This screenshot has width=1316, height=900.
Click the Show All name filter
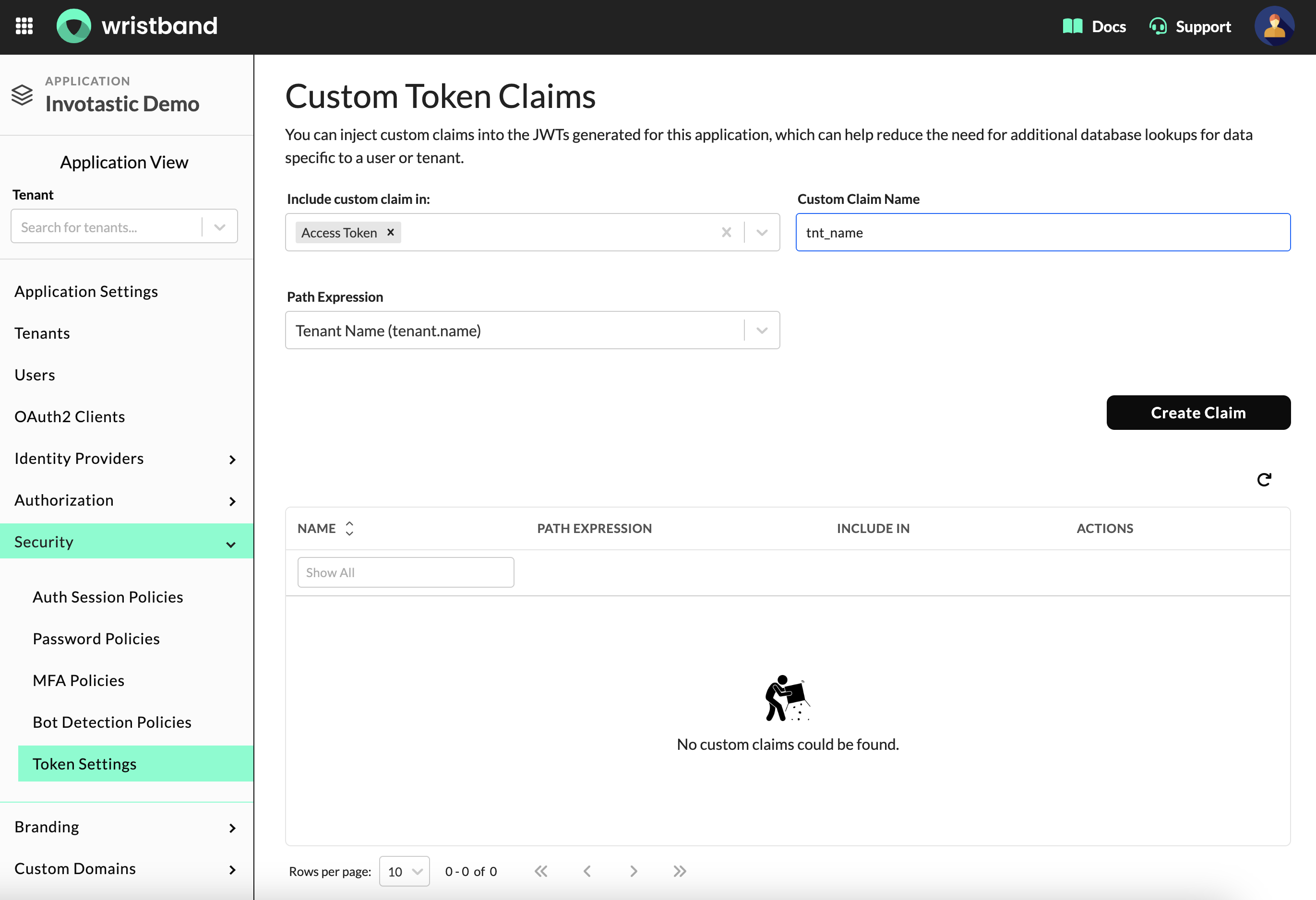(406, 572)
